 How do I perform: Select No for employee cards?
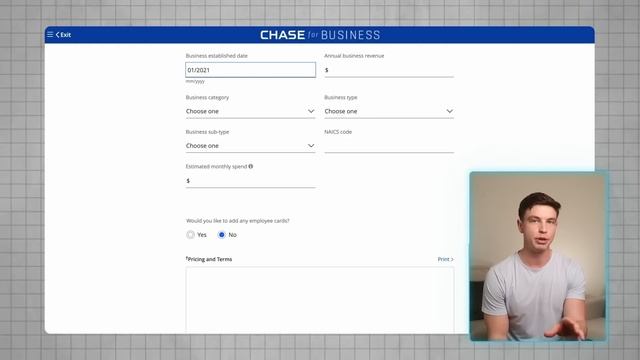click(x=222, y=235)
